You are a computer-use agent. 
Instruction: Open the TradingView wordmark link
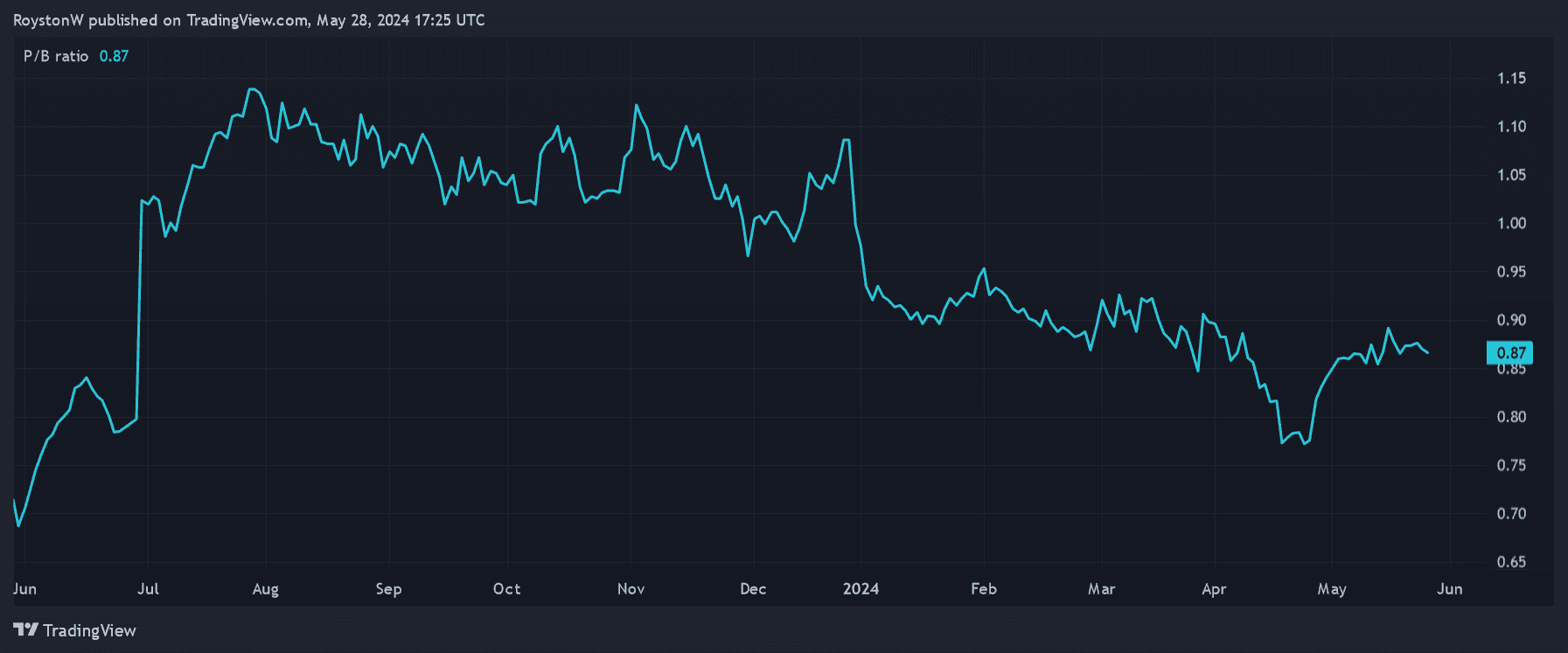coord(89,630)
